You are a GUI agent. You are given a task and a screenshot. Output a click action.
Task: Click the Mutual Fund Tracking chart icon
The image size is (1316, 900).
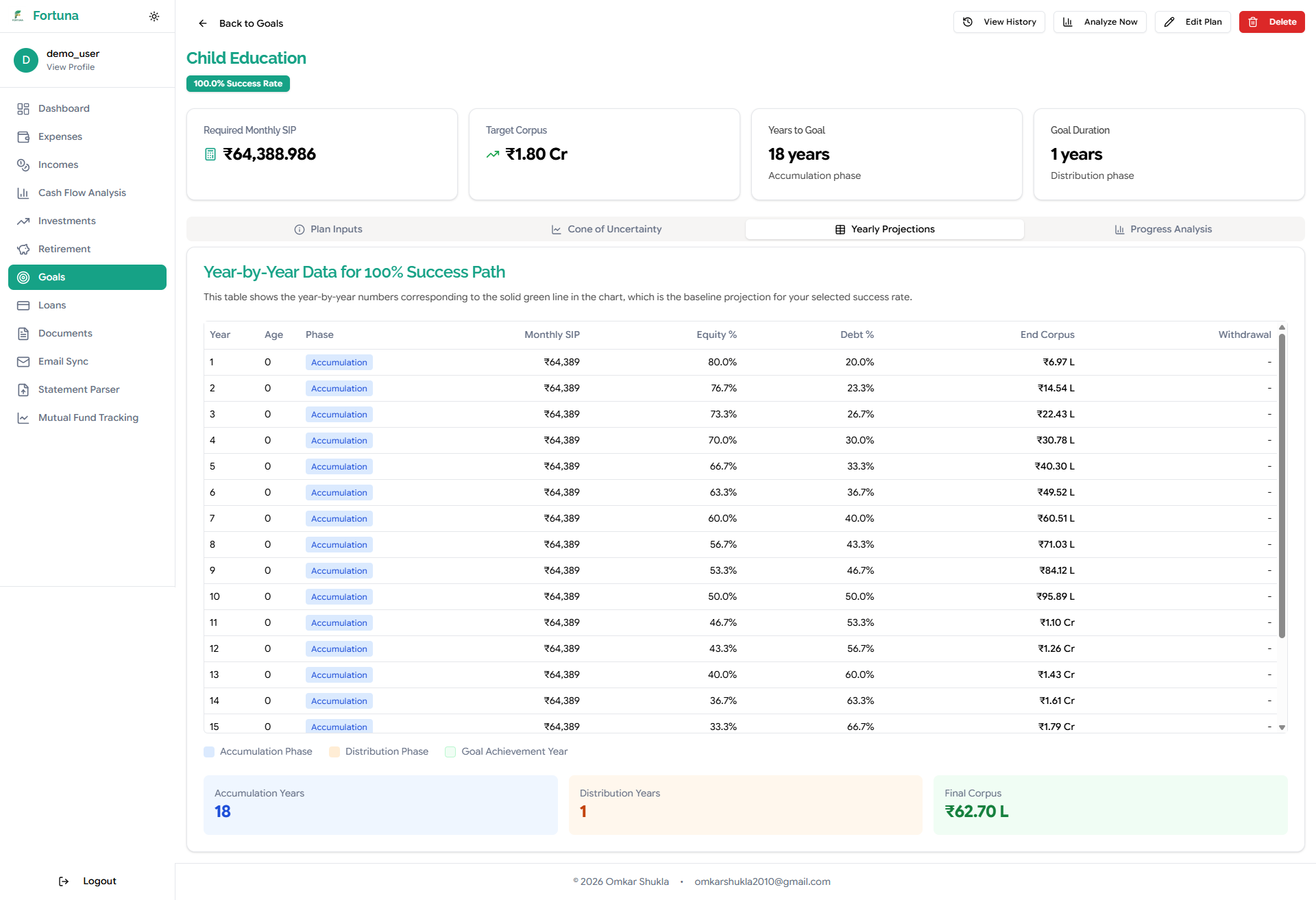pos(23,418)
